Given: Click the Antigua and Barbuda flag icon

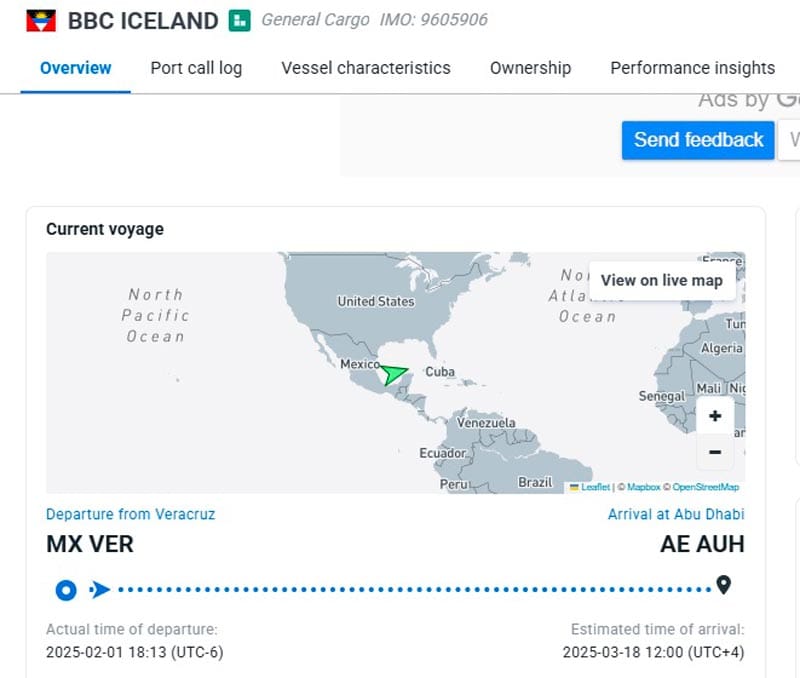Looking at the screenshot, I should (41, 20).
